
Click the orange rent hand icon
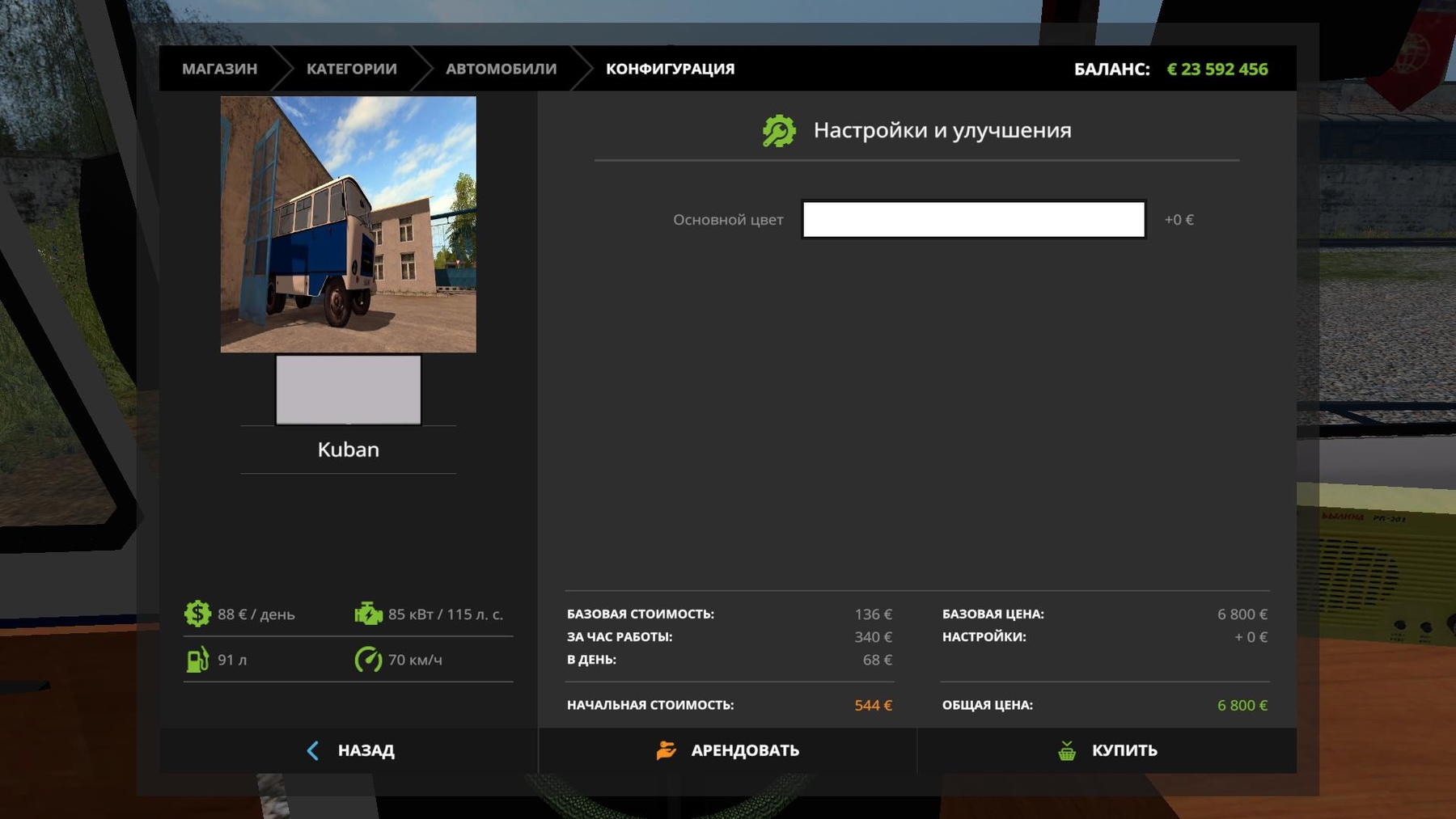[666, 750]
